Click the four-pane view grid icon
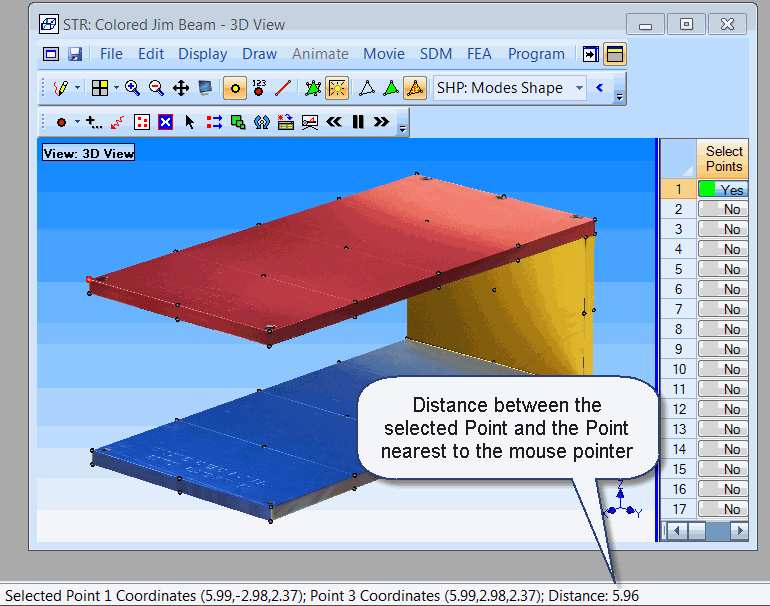The height and width of the screenshot is (606, 770). (100, 88)
